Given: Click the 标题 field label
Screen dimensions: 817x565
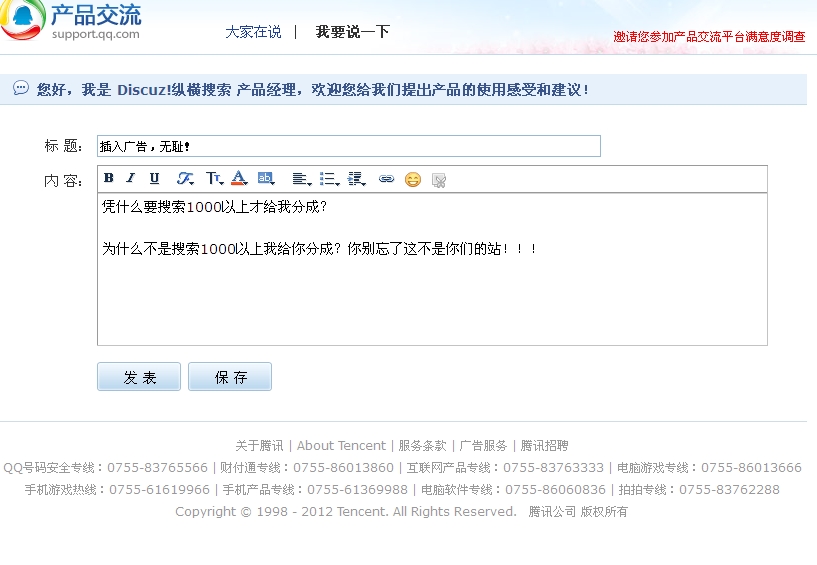Looking at the screenshot, I should 63,146.
